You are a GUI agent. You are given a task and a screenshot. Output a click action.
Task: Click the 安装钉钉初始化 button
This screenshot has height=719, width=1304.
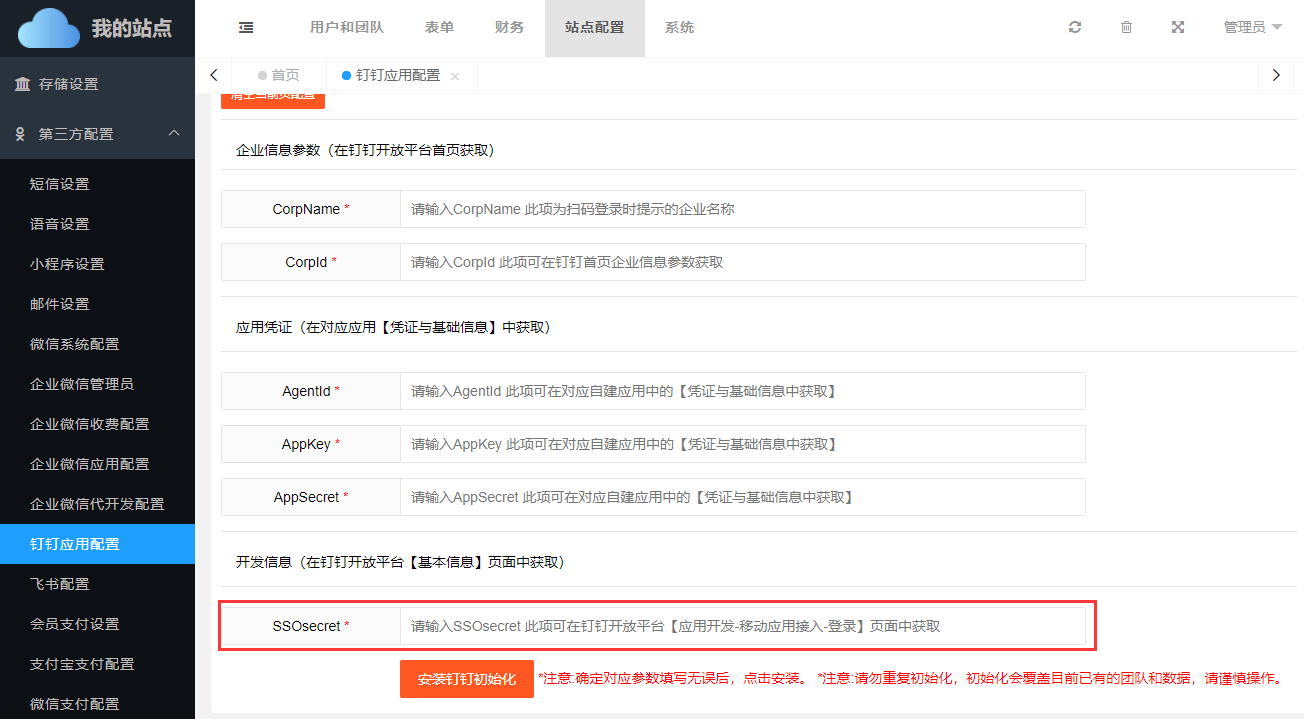click(x=467, y=679)
